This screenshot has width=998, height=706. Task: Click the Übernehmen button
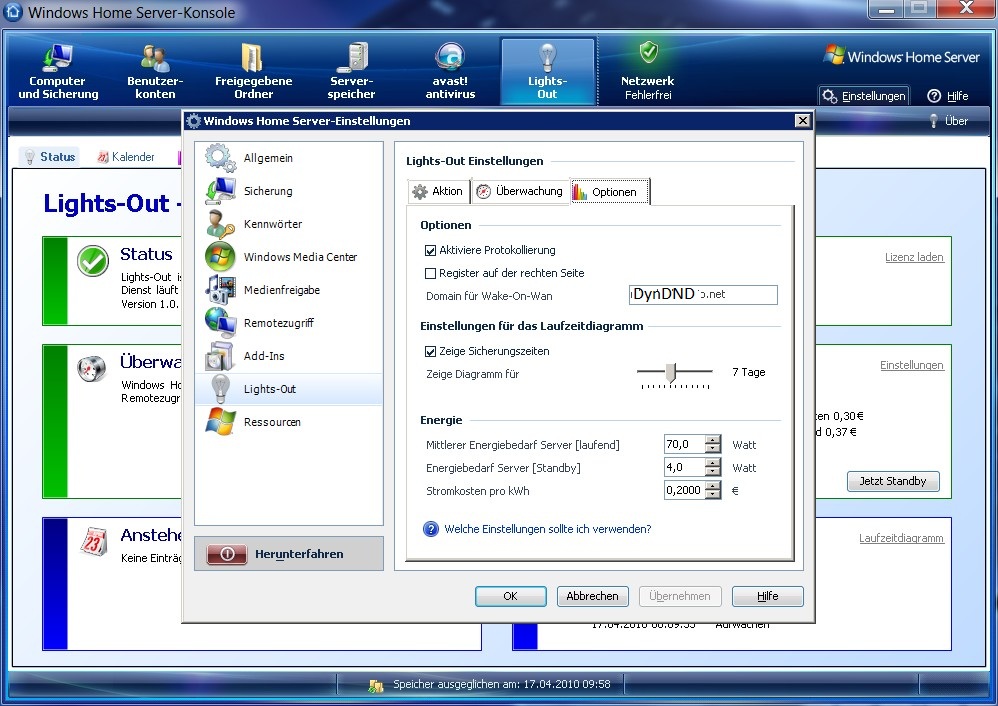click(680, 597)
